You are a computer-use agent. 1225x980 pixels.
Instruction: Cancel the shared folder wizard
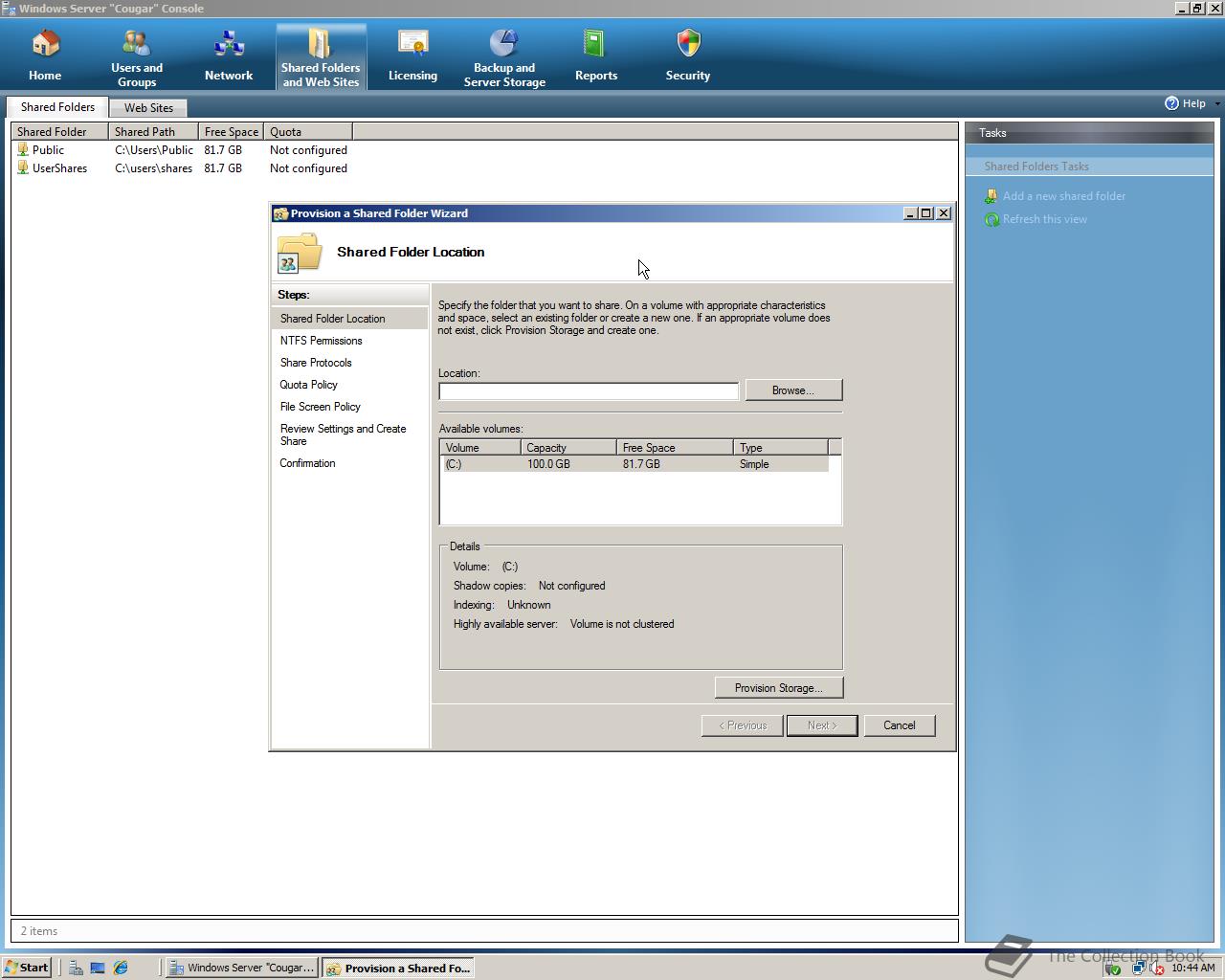pyautogui.click(x=900, y=725)
